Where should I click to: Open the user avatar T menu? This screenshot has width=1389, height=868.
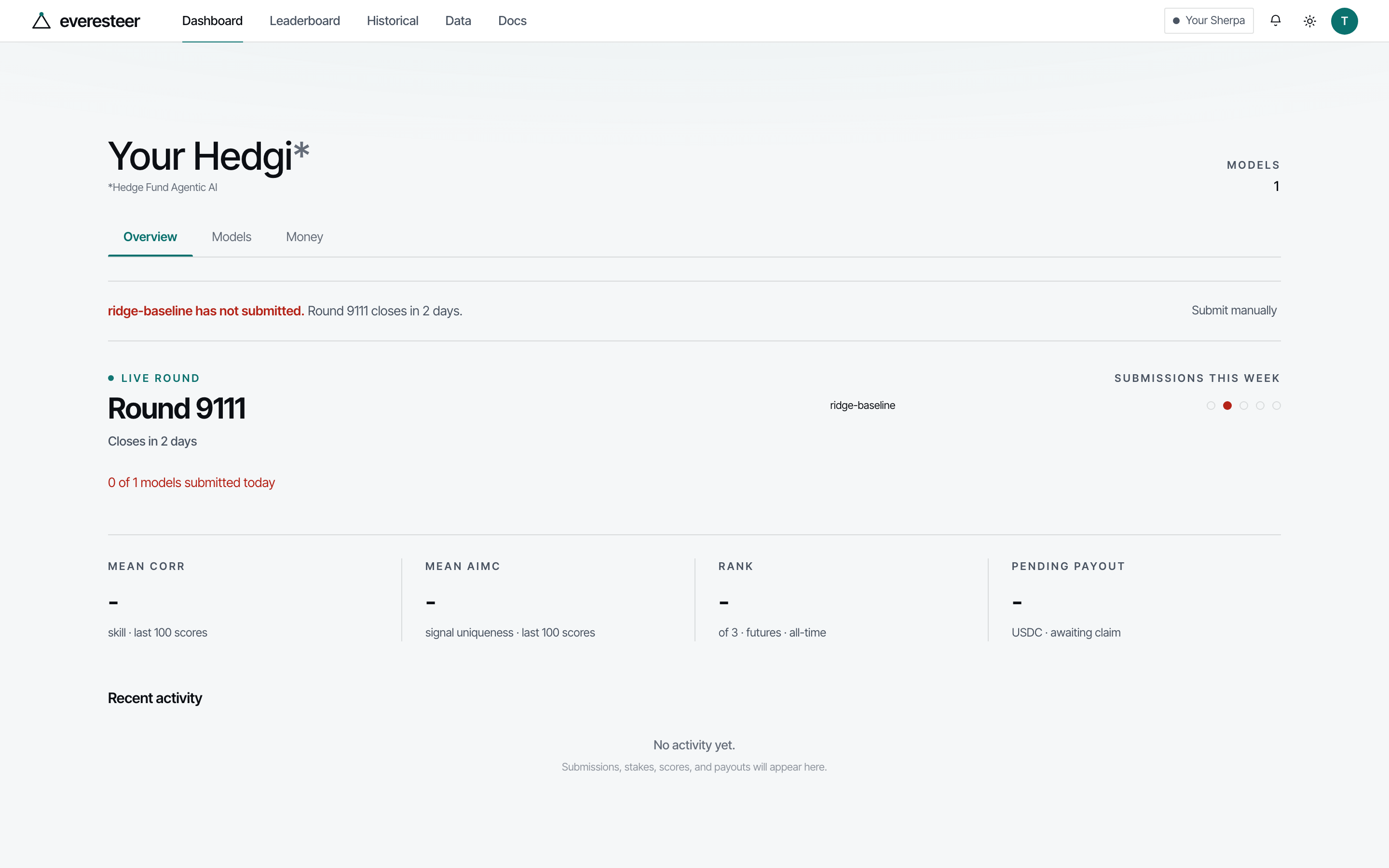pos(1344,21)
